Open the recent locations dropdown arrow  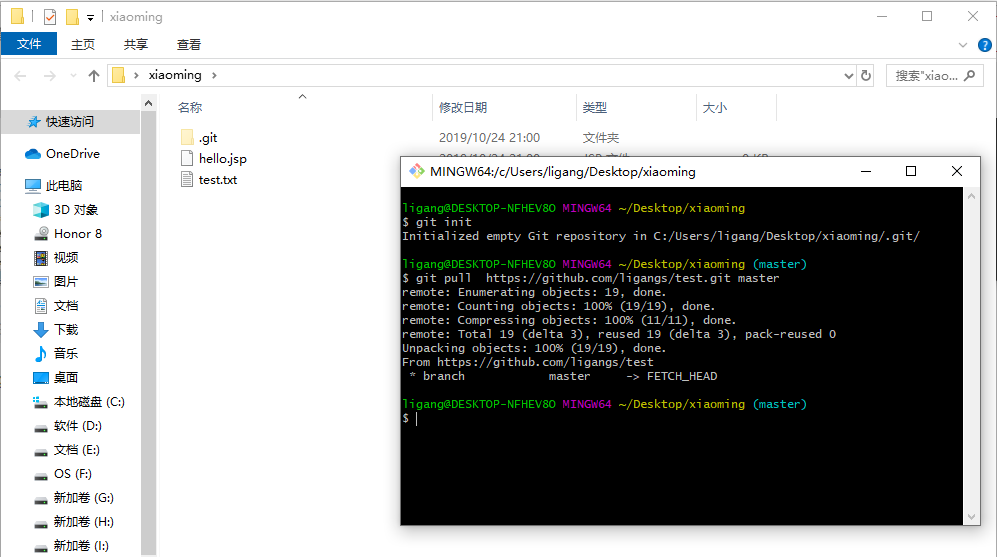coord(73,76)
